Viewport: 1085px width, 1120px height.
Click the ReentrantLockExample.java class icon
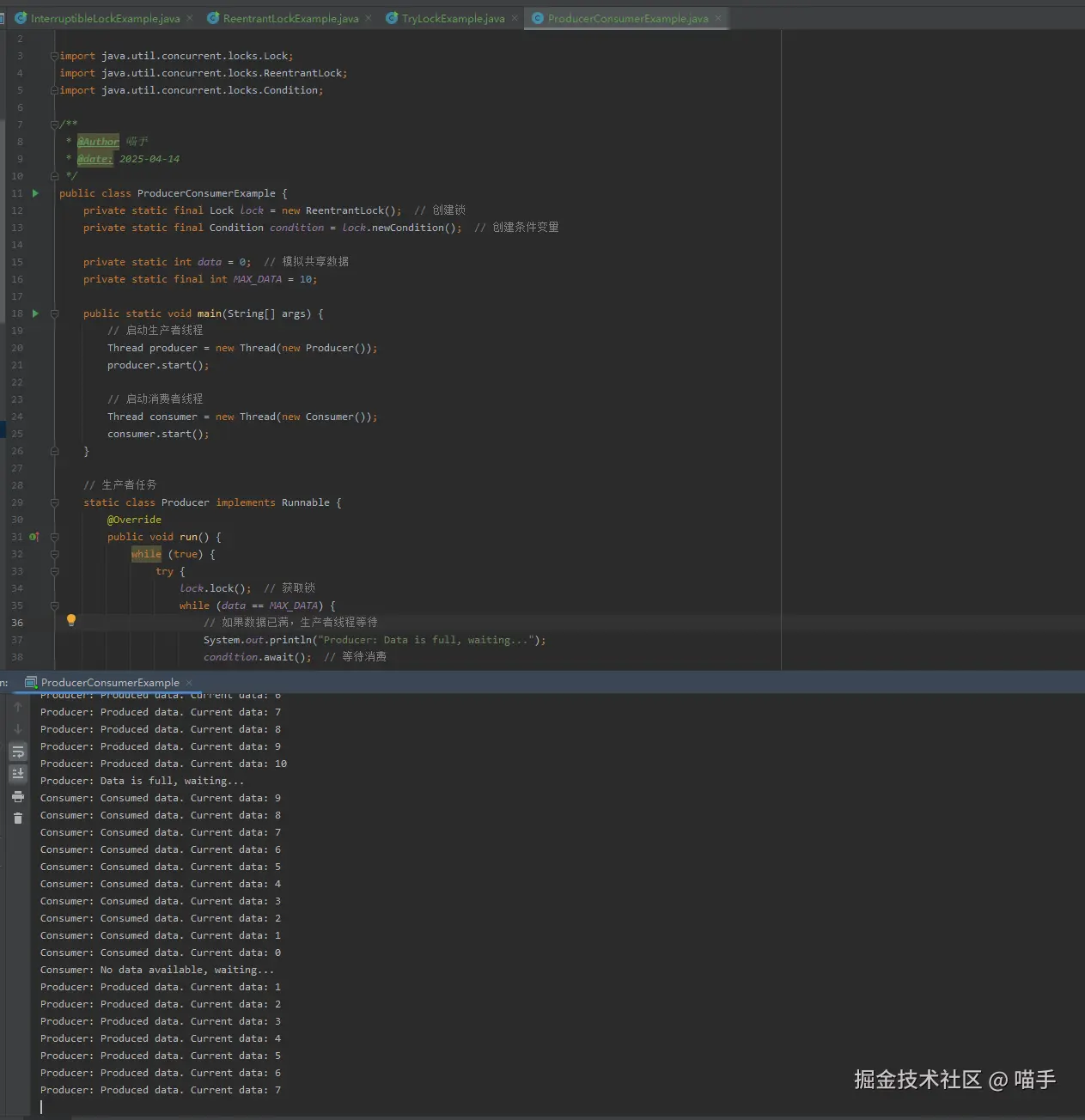(213, 18)
